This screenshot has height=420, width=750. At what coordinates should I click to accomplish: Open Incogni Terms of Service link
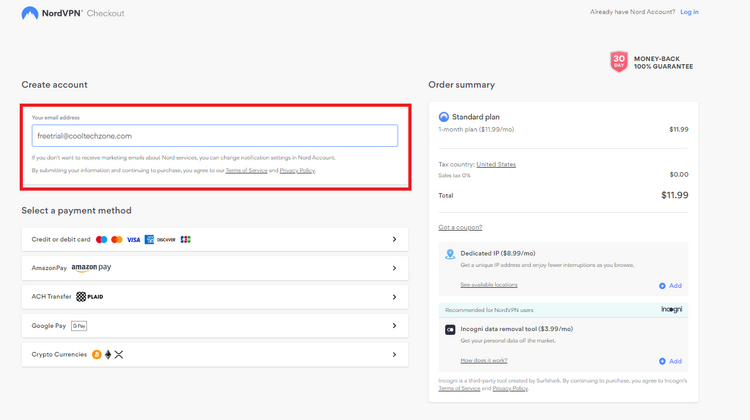[459, 388]
